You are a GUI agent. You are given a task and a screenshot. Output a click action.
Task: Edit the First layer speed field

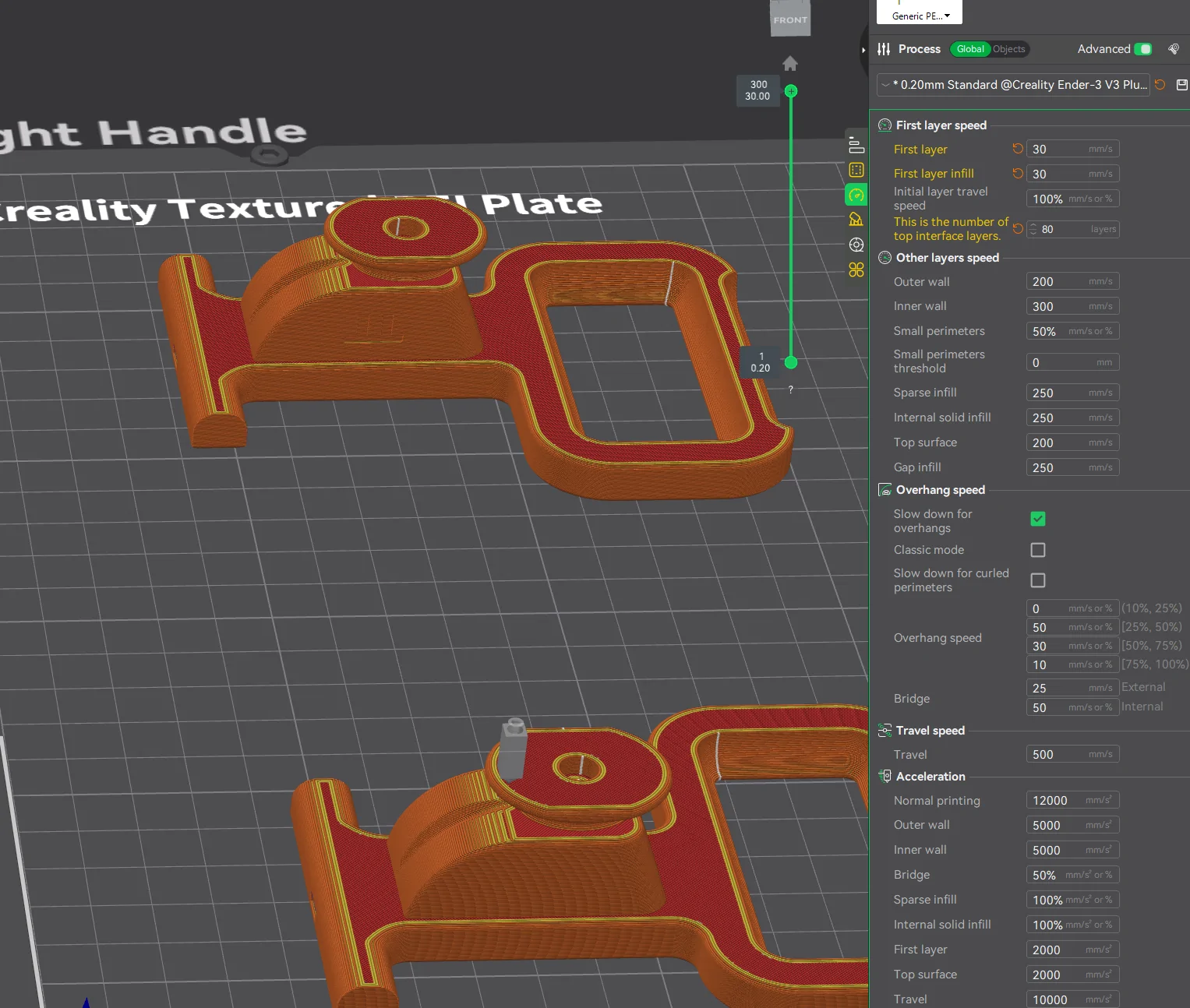1072,149
